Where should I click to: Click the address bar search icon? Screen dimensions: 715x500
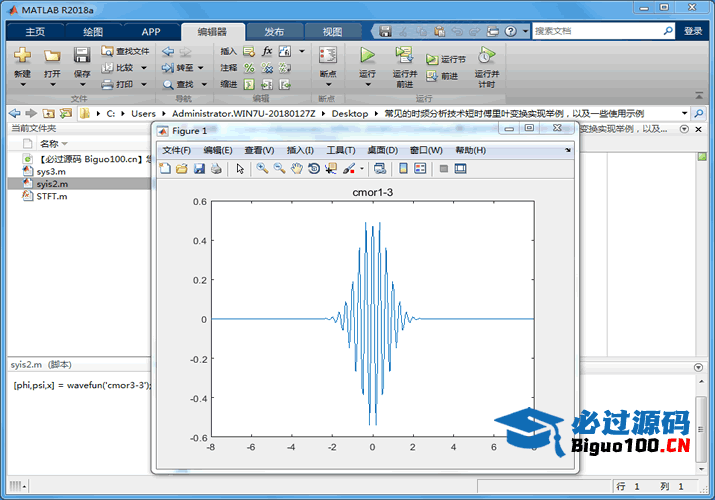(x=699, y=113)
